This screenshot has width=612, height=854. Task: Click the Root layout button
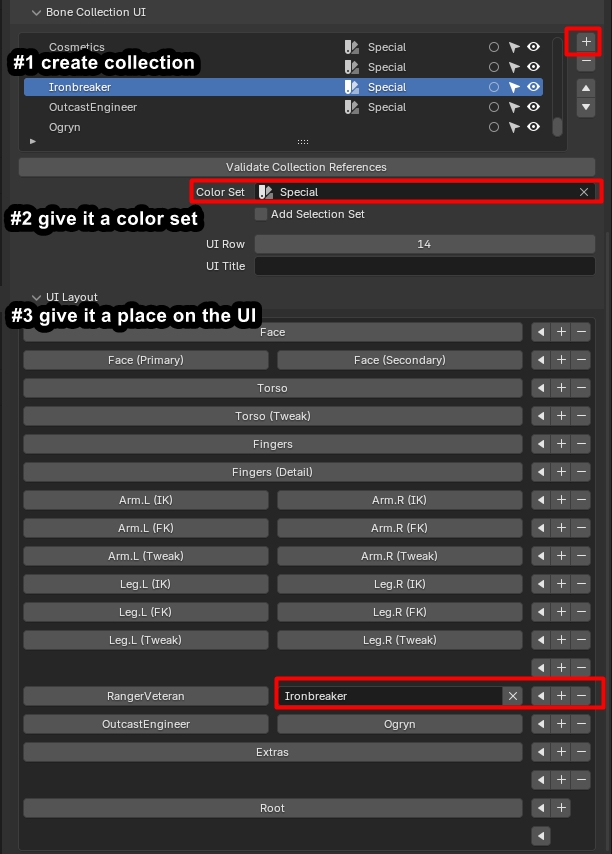[x=273, y=808]
